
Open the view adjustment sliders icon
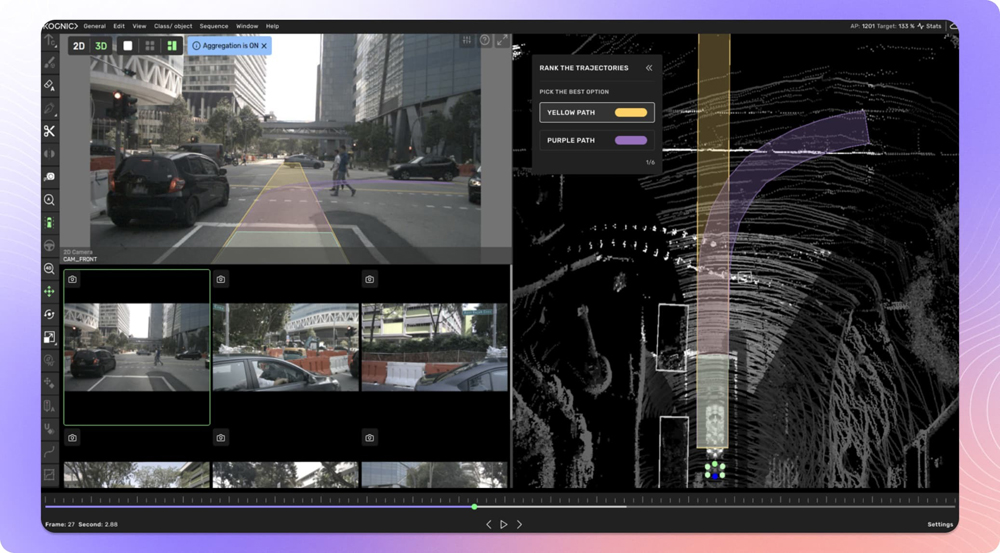tap(467, 41)
